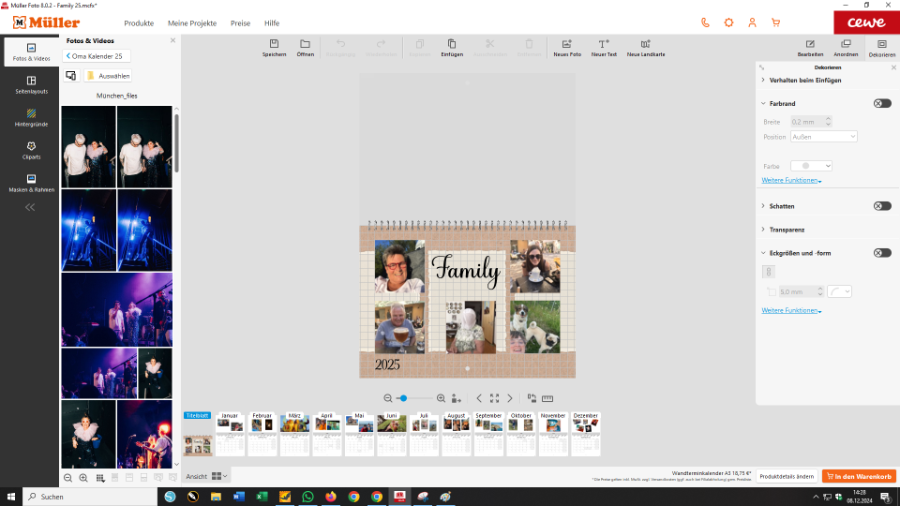Select the August page thumbnail
This screenshot has height=506, width=900.
pyautogui.click(x=456, y=432)
